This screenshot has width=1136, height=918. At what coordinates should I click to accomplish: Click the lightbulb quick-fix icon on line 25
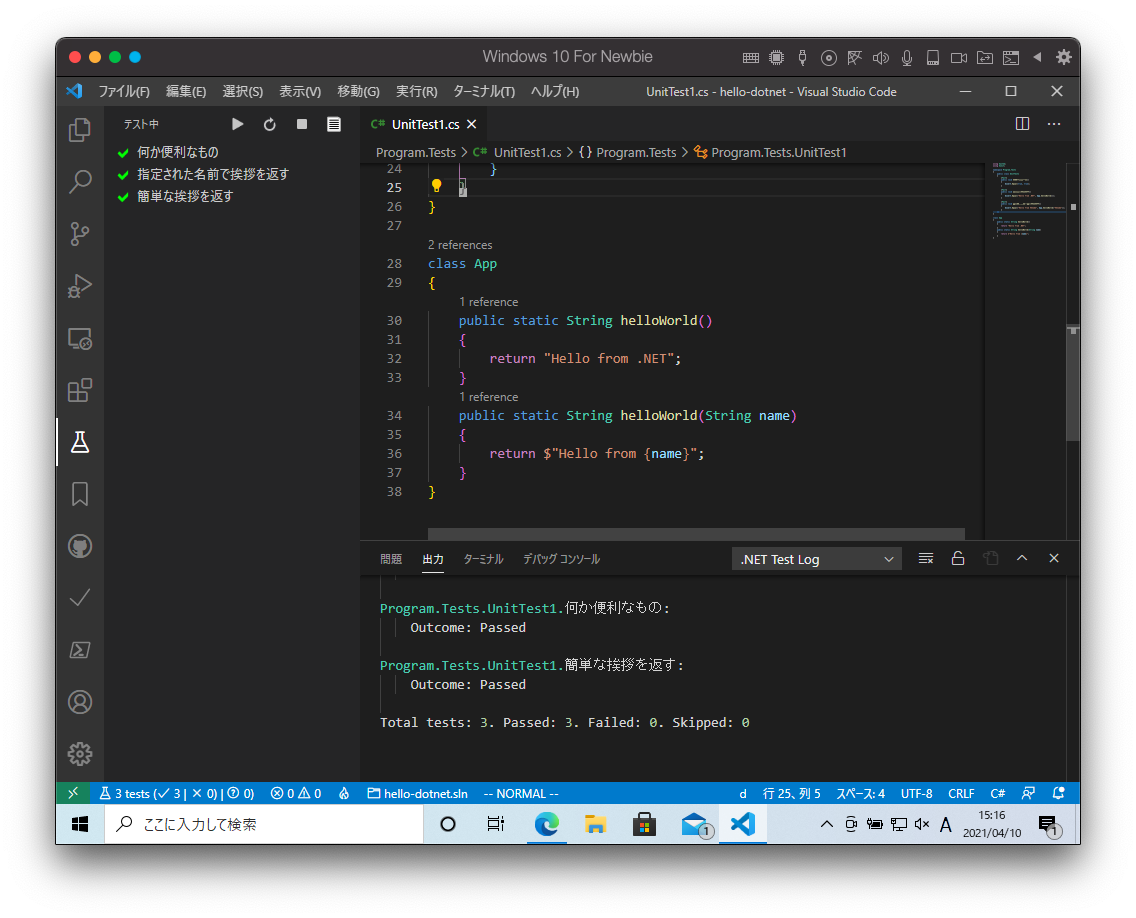click(436, 186)
